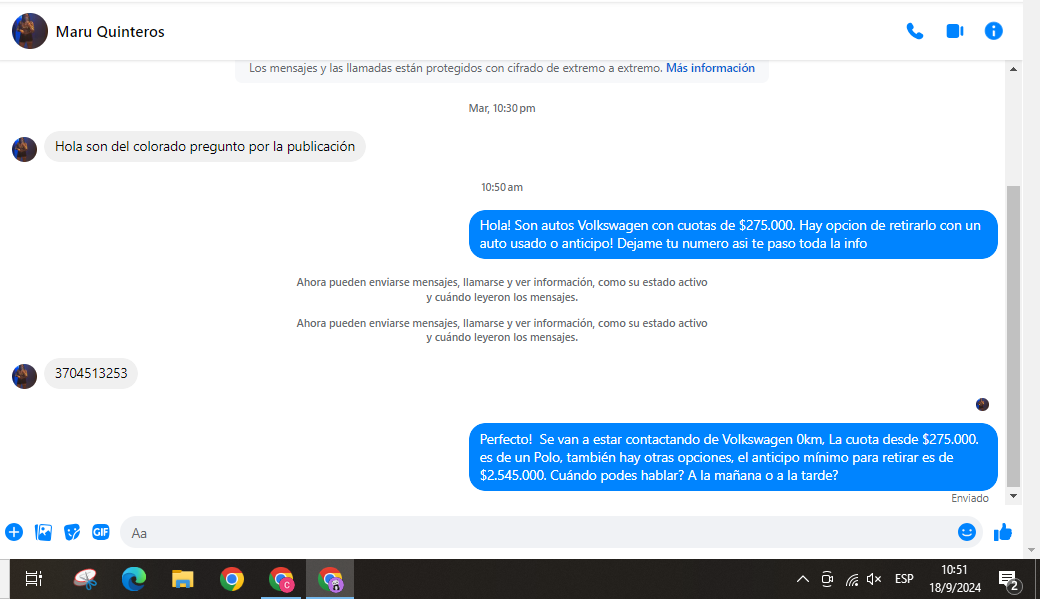Open Maru Quinteros profile picture in header
The width and height of the screenshot is (1040, 599).
pos(30,31)
